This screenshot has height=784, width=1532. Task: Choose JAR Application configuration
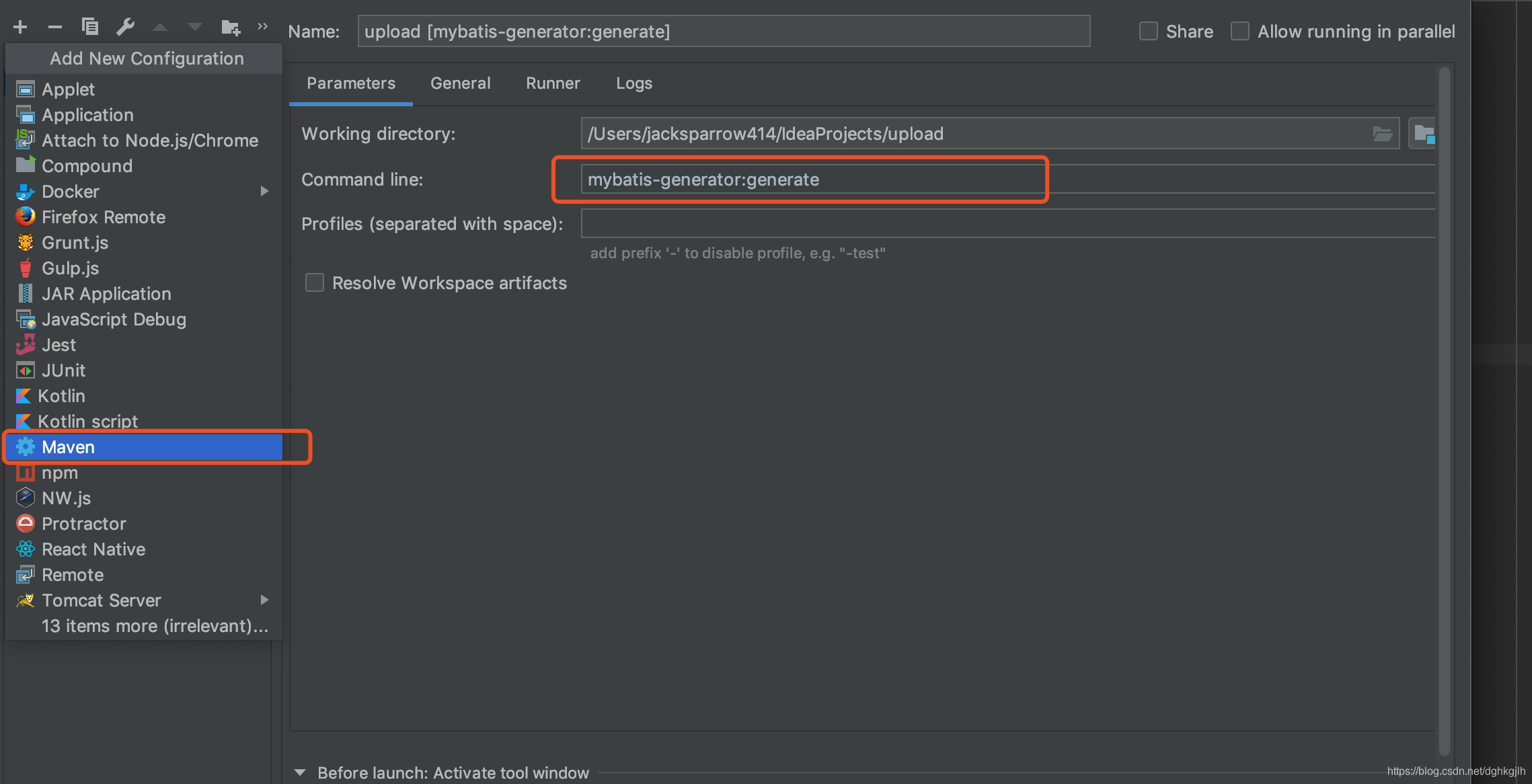pos(143,294)
